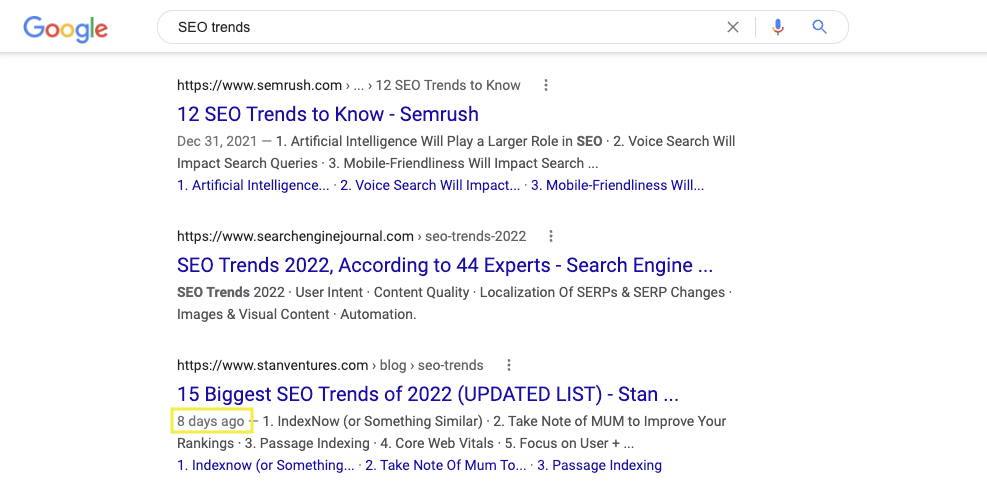Follow the '1. Artificial Intelligence...' sitelink
Viewport: 987px width, 503px height.
[x=253, y=185]
